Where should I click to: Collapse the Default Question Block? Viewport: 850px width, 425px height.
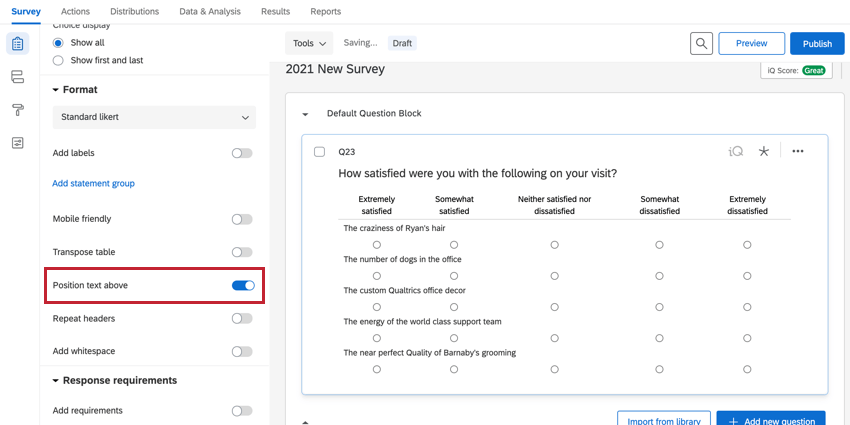coord(306,114)
